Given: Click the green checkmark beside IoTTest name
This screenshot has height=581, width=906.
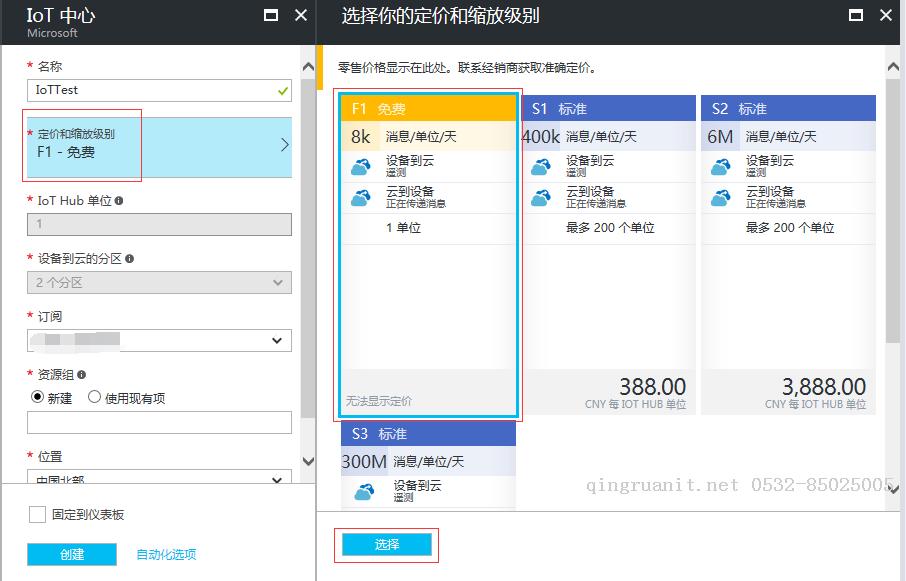Looking at the screenshot, I should click(x=281, y=90).
